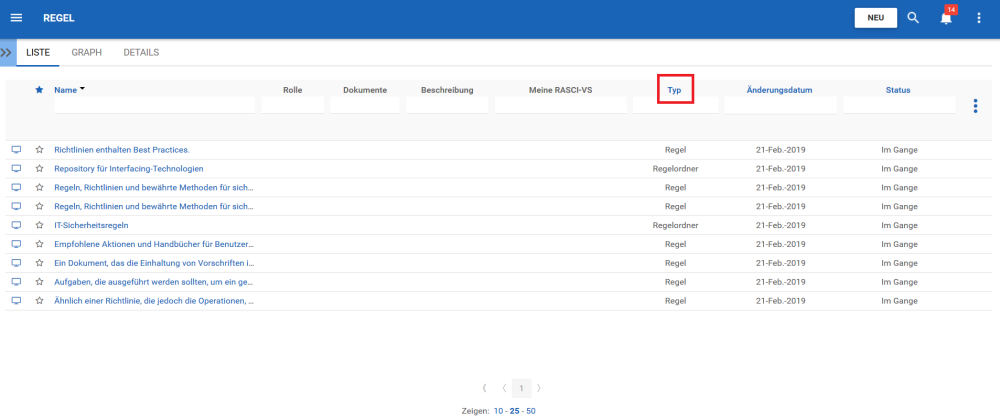Viewport: 1000px width, 420px height.
Task: Toggle favorite star for IT-Sicherheitsregeln
Action: pyautogui.click(x=40, y=225)
